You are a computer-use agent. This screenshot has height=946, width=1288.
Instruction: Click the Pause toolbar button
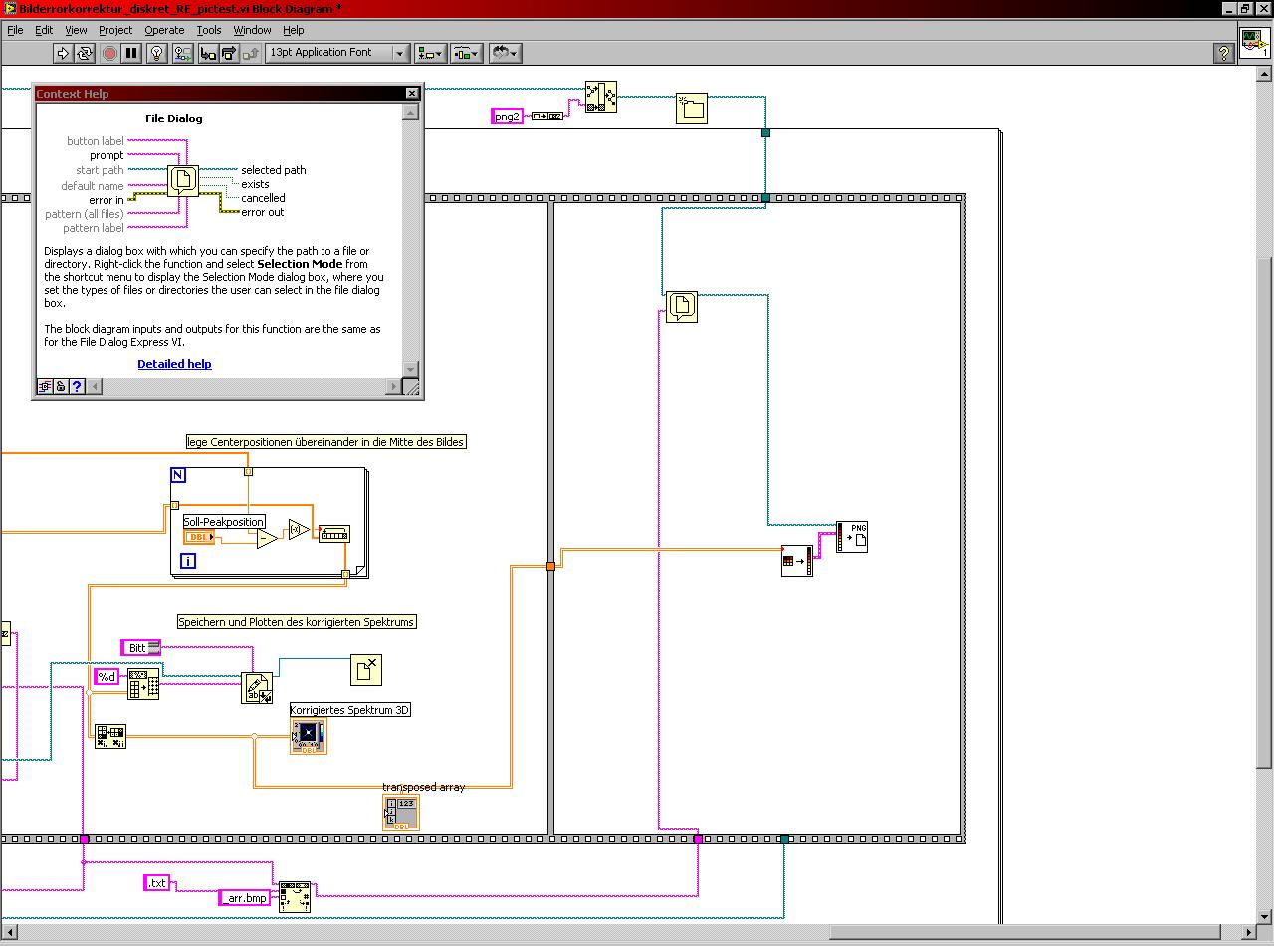131,53
